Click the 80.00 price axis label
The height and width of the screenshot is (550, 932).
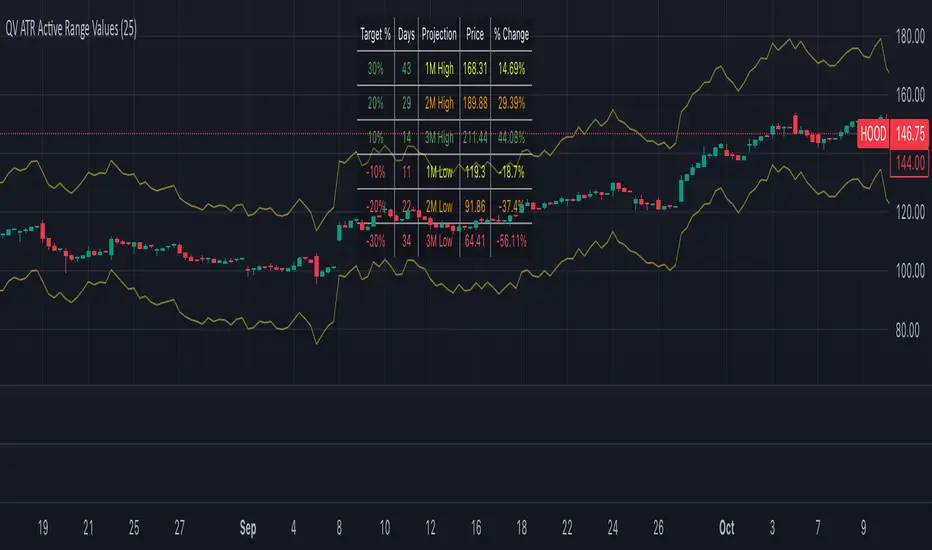tap(907, 330)
